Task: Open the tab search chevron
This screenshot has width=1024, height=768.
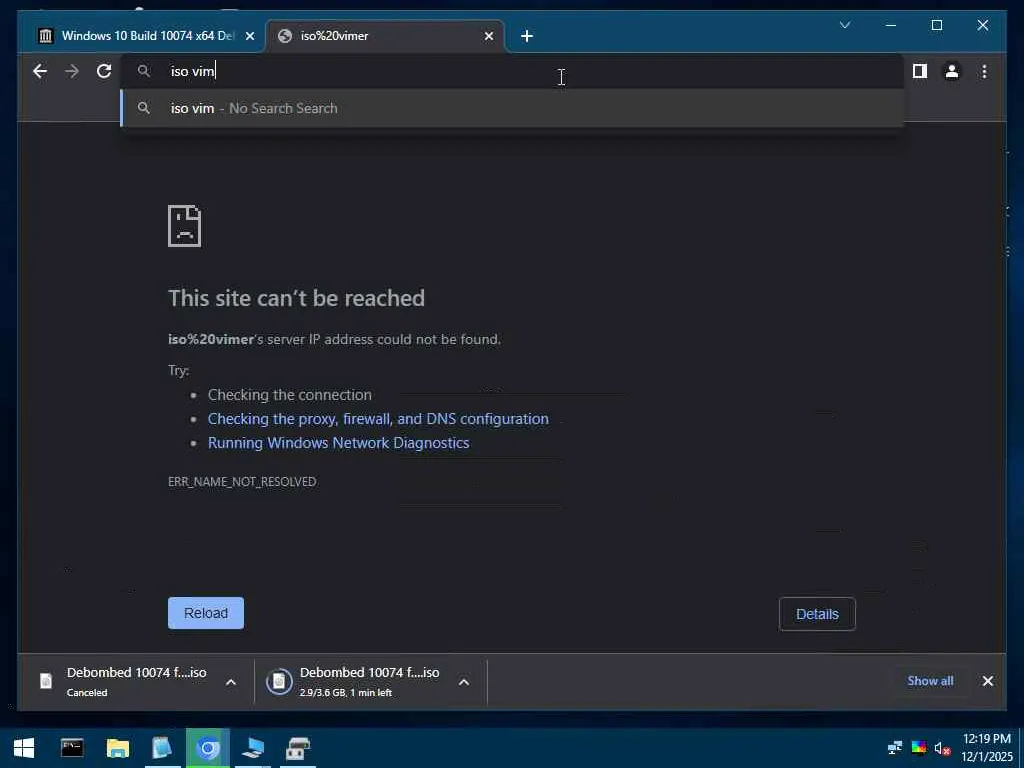Action: pyautogui.click(x=844, y=25)
